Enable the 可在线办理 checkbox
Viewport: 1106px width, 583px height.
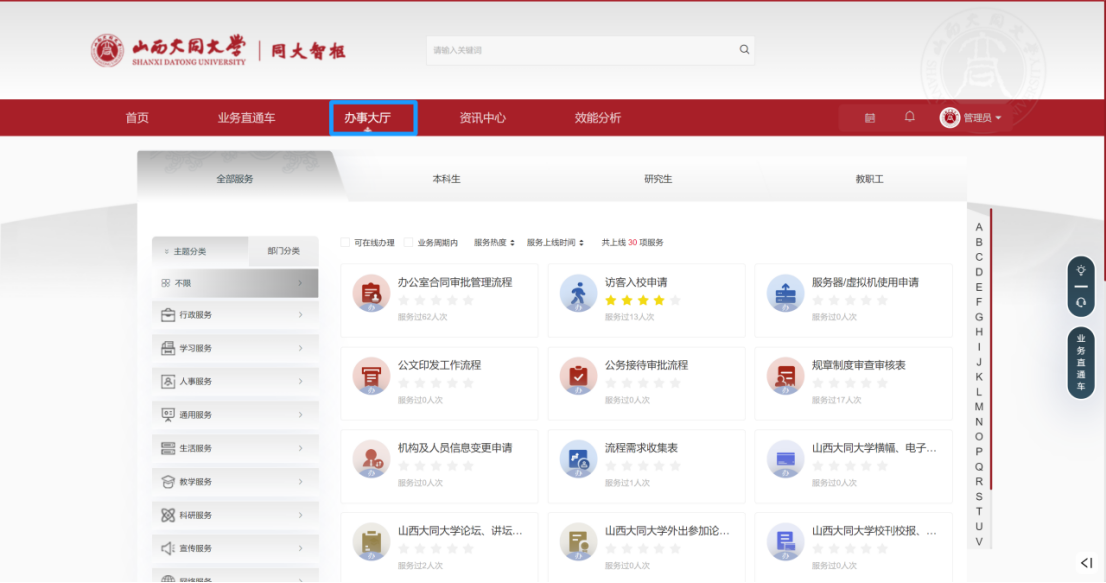(x=346, y=242)
